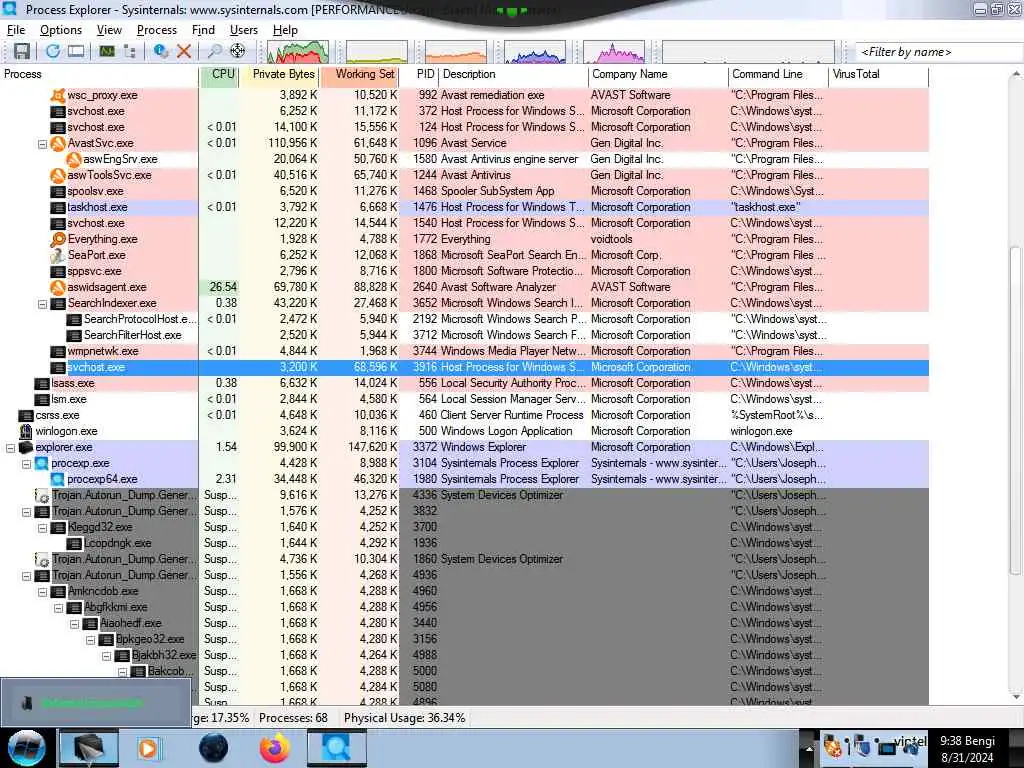This screenshot has width=1024, height=768.
Task: Click icon of Trojan.Autorun row PID 4336
Action: click(42, 495)
